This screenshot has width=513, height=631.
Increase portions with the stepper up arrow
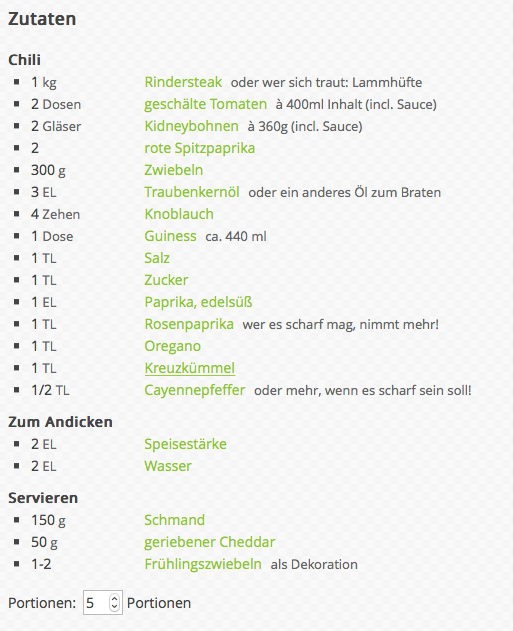pos(115,599)
